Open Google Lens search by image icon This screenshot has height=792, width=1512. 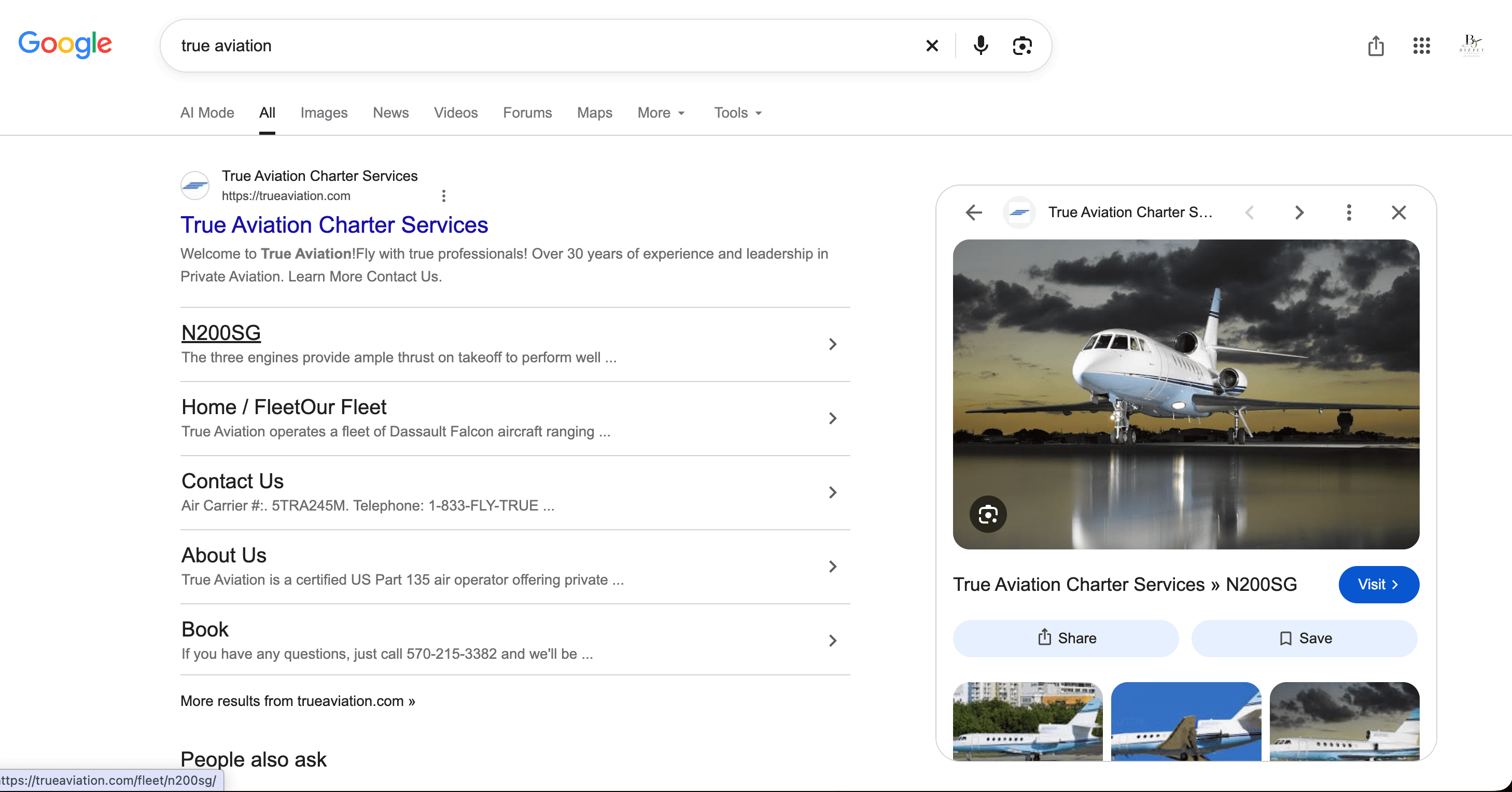[1022, 46]
